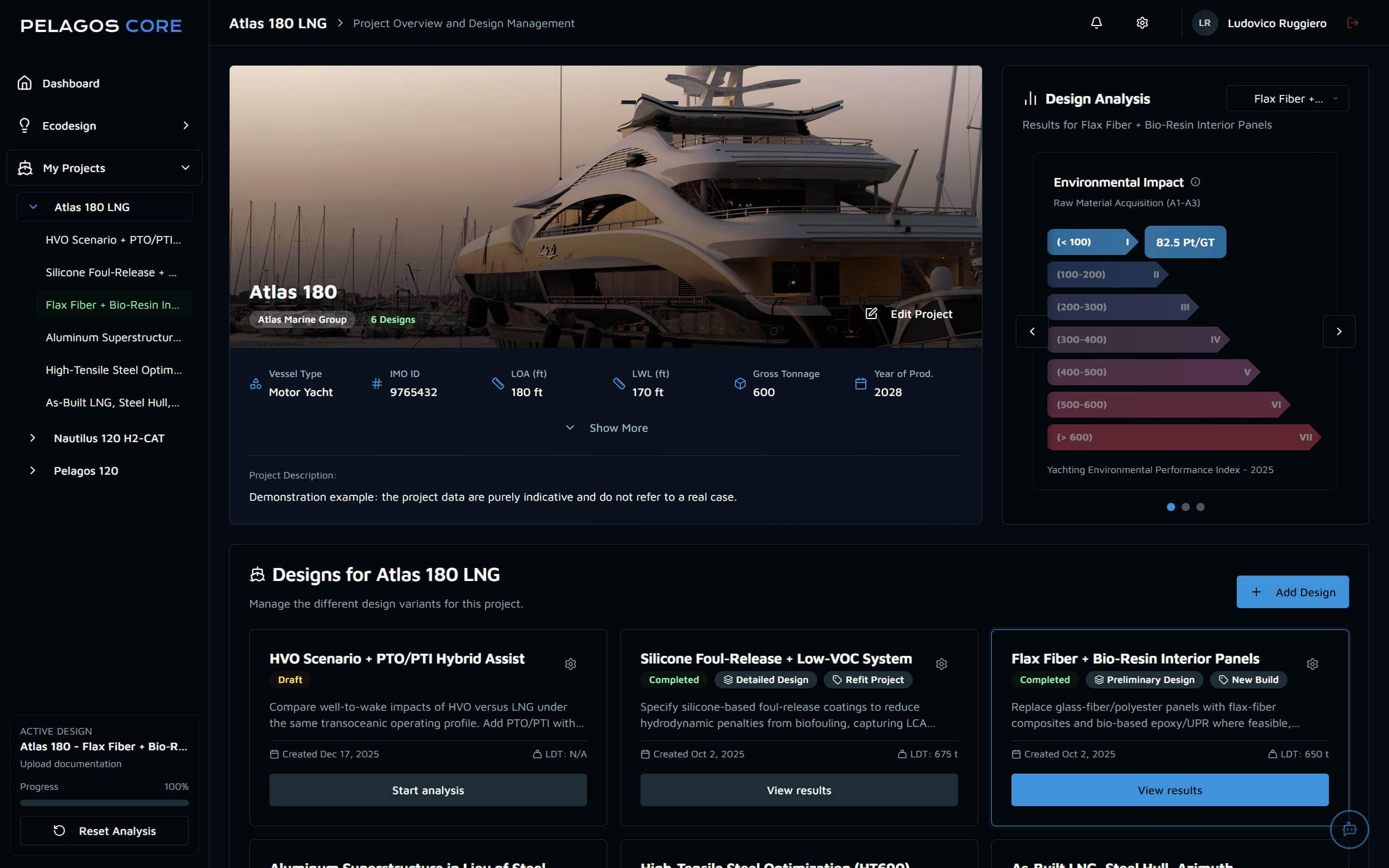Open the gear icon on the HVO Scenario card
This screenshot has width=1389, height=868.
571,664
